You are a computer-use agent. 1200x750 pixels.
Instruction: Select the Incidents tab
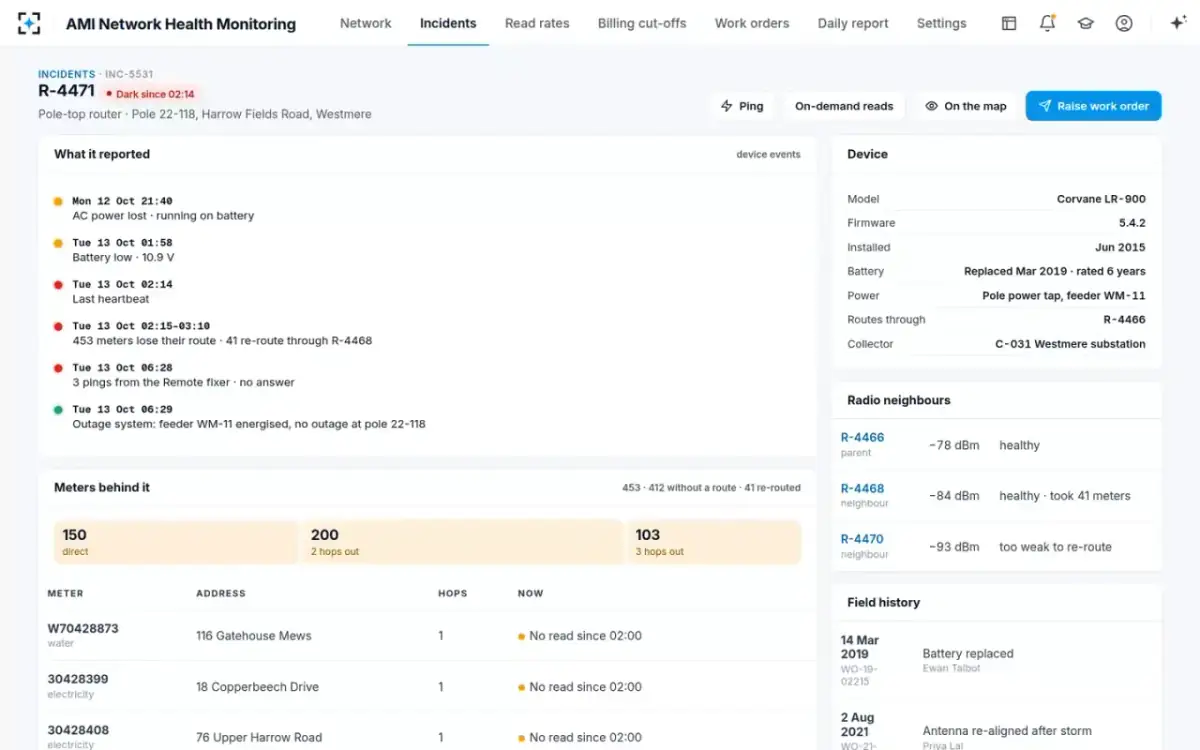[x=448, y=23]
